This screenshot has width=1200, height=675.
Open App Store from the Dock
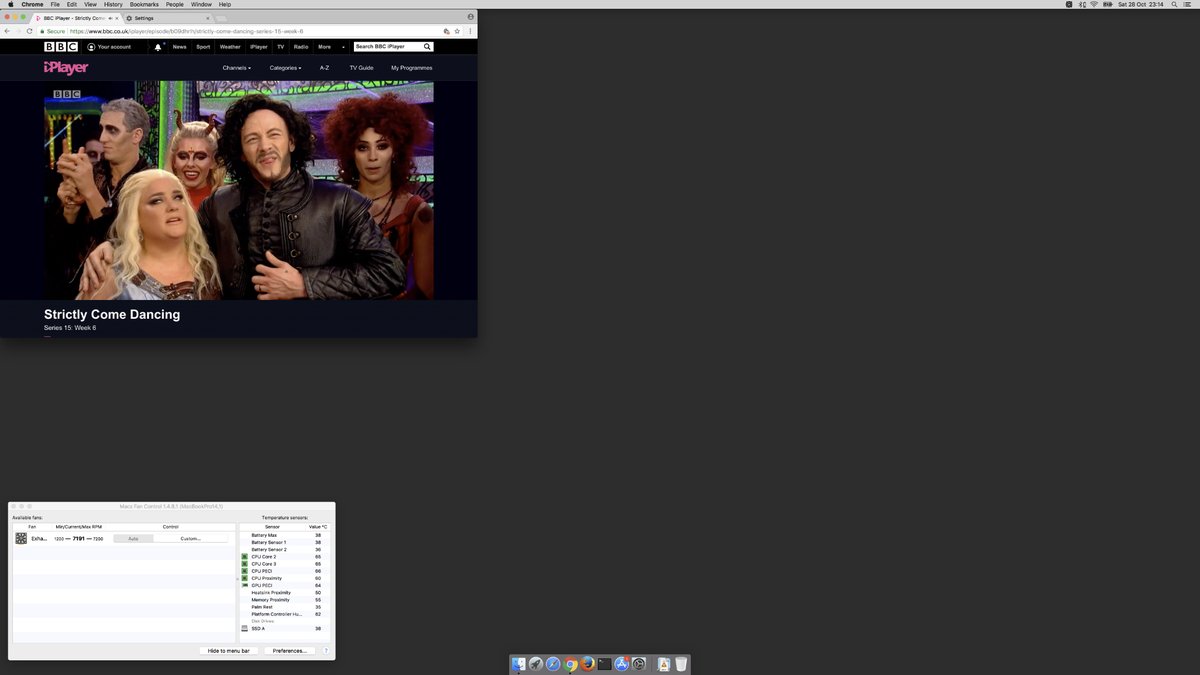click(x=621, y=664)
